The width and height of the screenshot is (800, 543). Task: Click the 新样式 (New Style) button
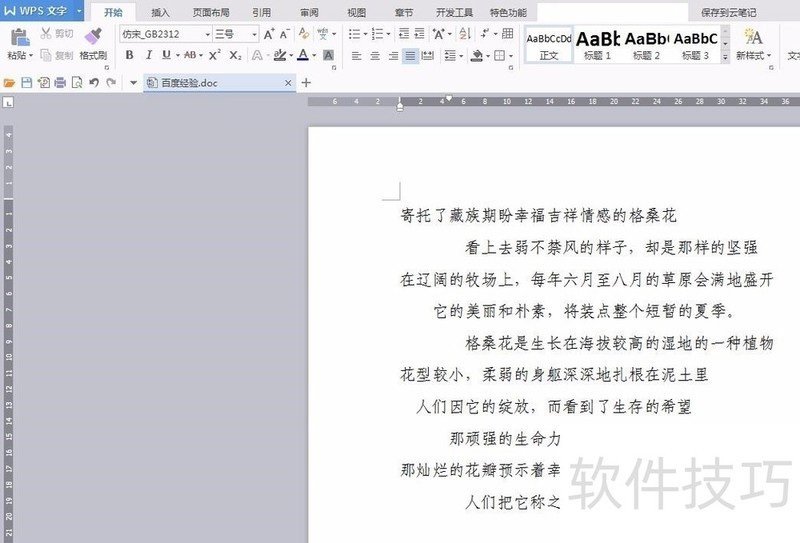click(753, 44)
